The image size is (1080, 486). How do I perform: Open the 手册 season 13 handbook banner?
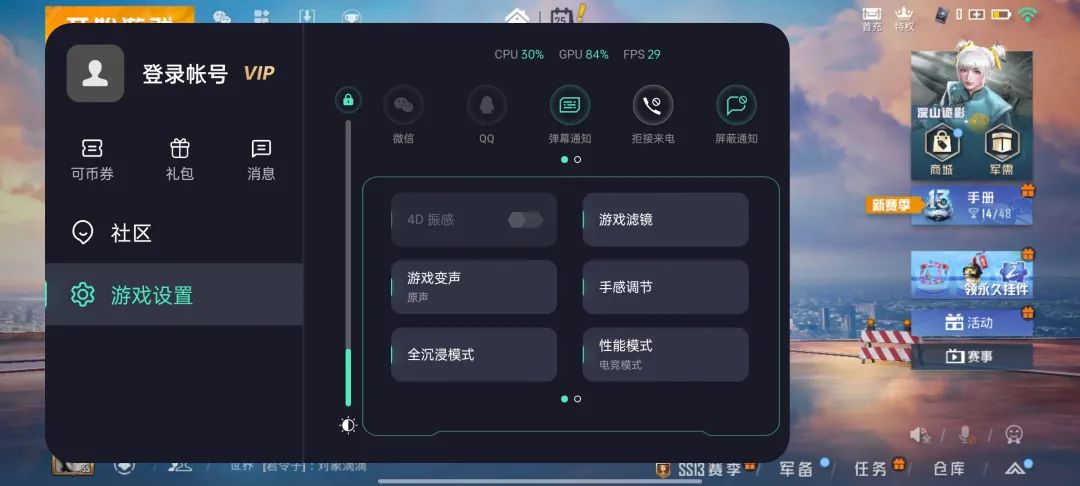pos(971,204)
